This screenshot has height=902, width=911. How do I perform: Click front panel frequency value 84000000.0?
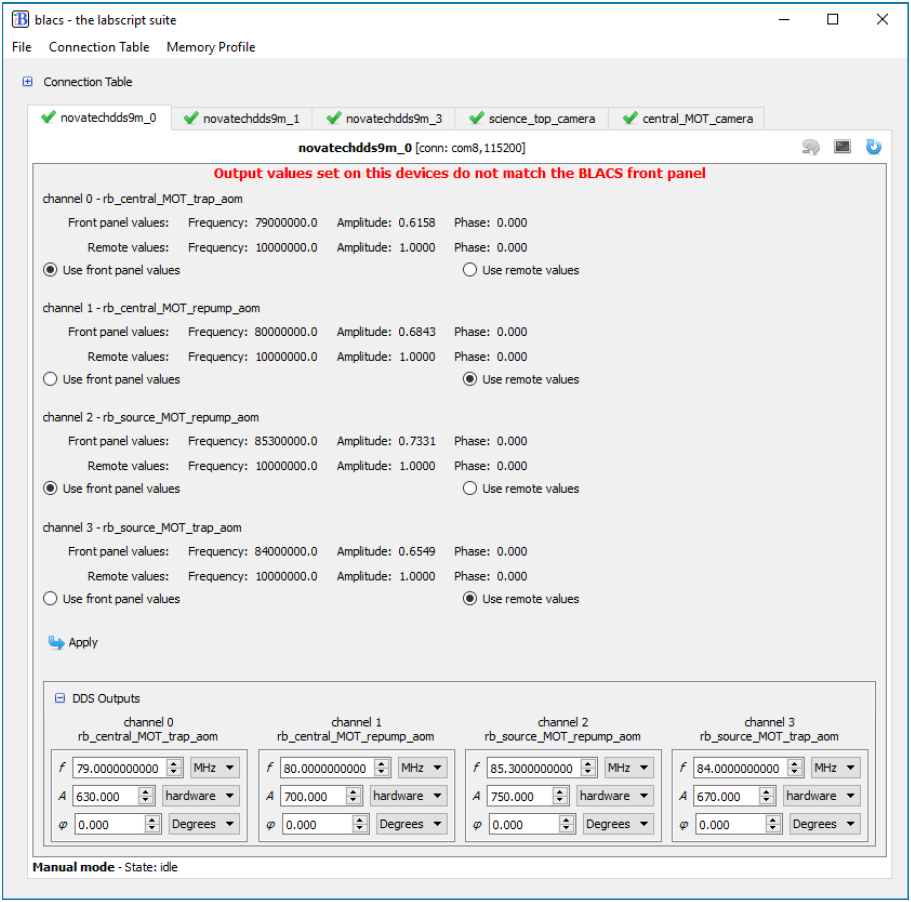tap(286, 551)
